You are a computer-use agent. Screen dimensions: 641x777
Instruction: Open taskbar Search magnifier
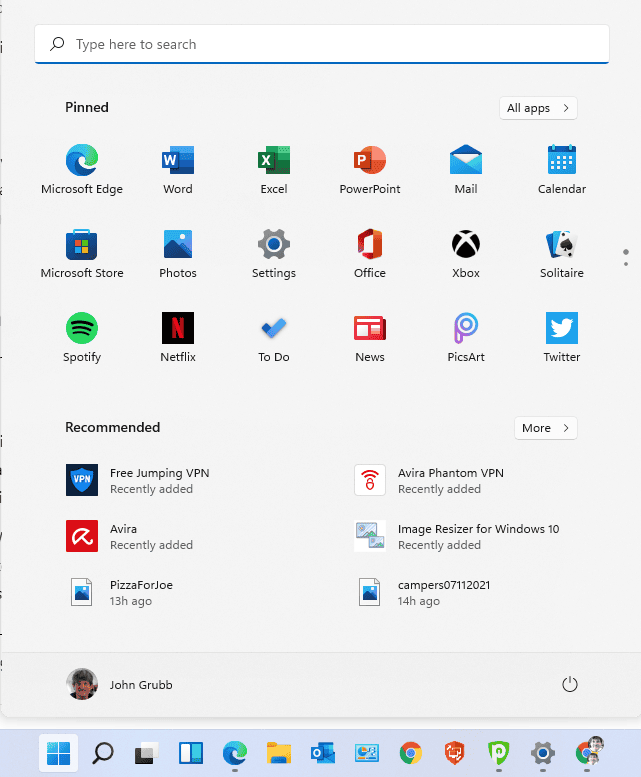[103, 753]
